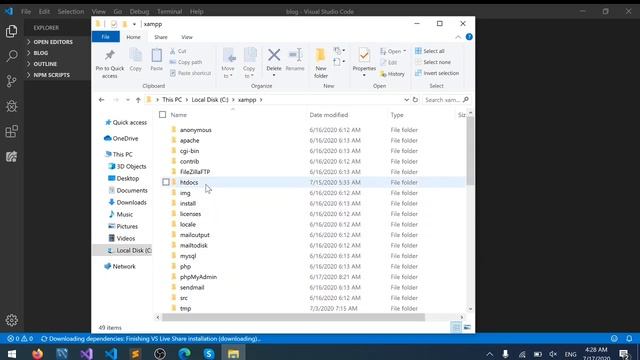Click Local Disk (C:) in breadcrumb path
Screen dimensions: 640x360
pyautogui.click(x=210, y=100)
